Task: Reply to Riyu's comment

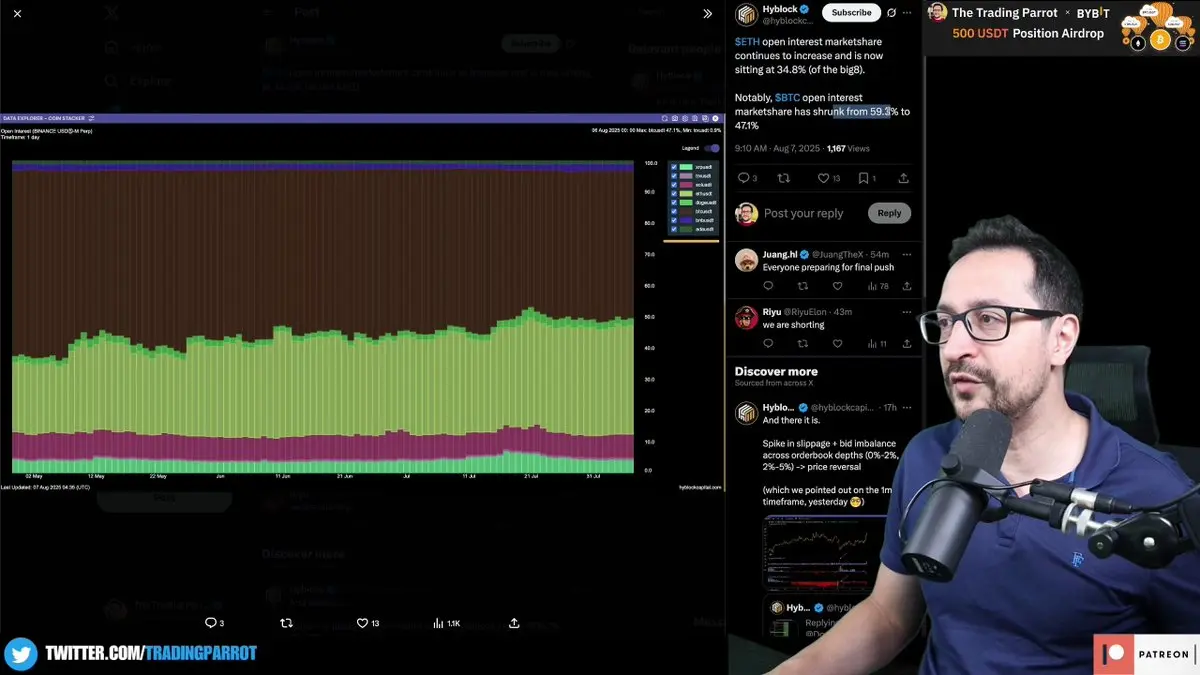Action: point(768,344)
